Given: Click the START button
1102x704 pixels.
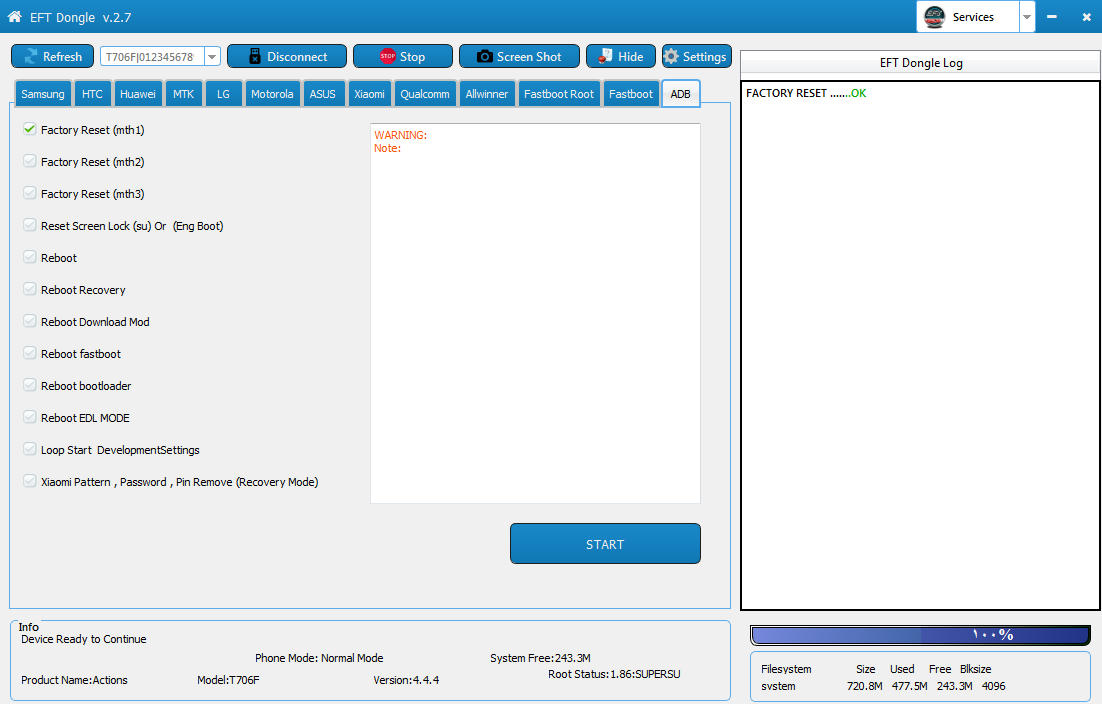Looking at the screenshot, I should (x=605, y=543).
